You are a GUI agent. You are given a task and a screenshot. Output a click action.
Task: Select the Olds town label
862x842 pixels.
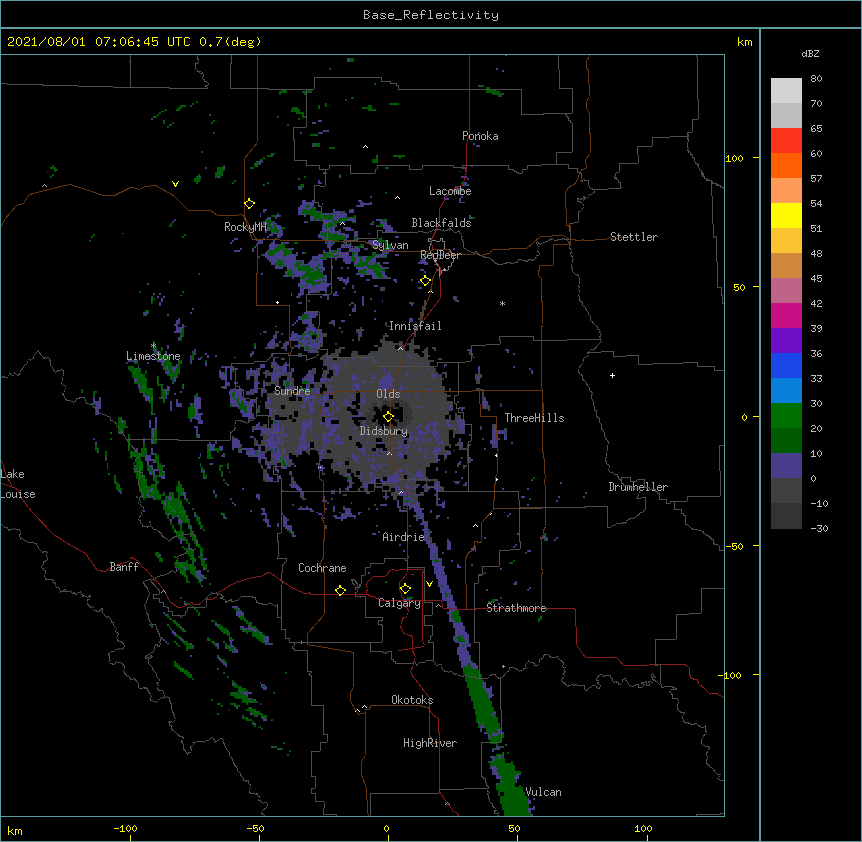point(388,394)
